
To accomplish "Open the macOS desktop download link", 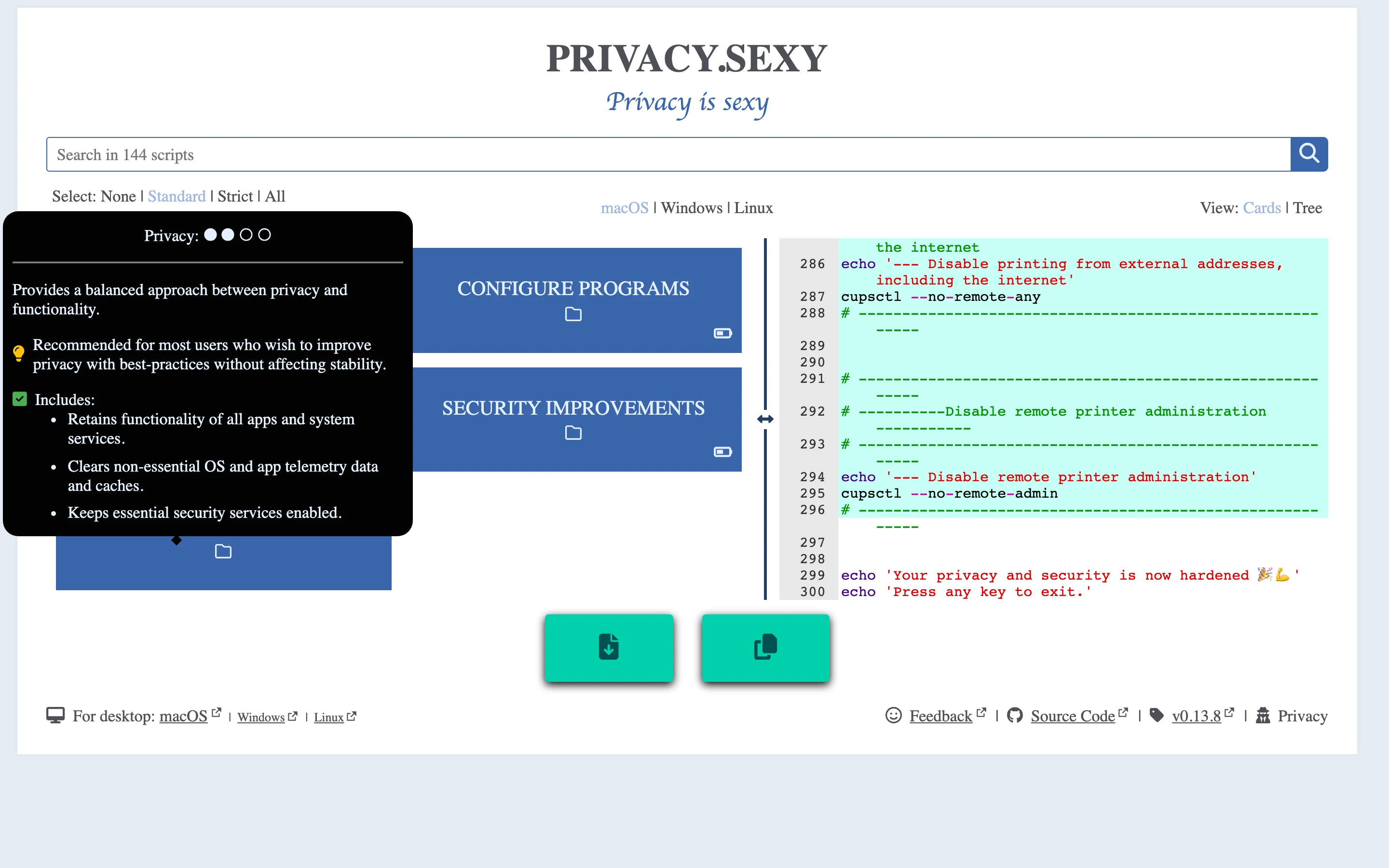I will pos(183,716).
